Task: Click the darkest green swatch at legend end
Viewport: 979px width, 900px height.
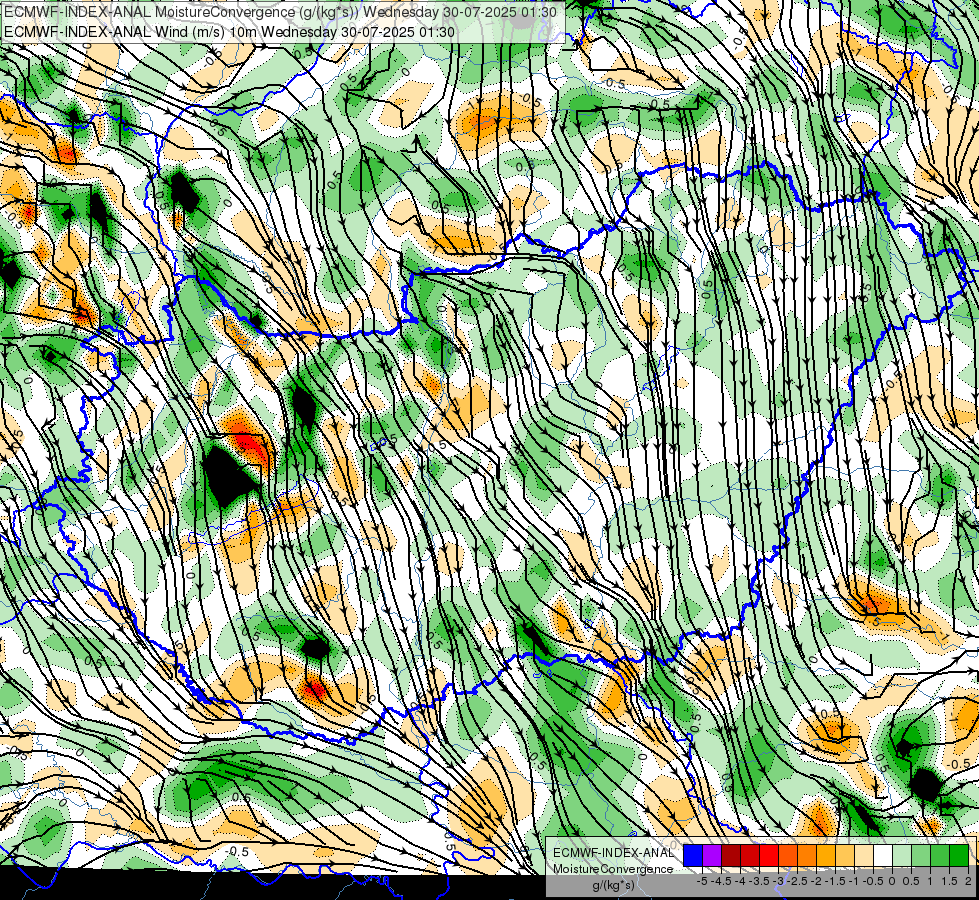Action: [x=959, y=855]
